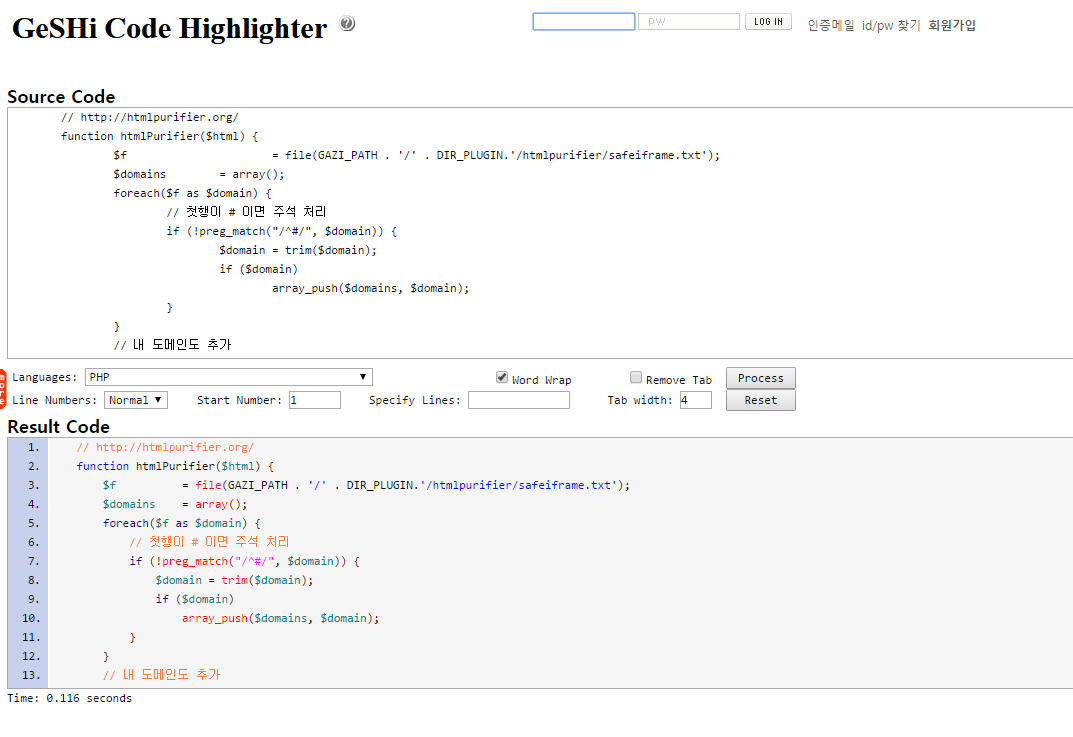This screenshot has height=737, width=1073.
Task: Open the id/pw 찾기 link
Action: click(x=891, y=25)
